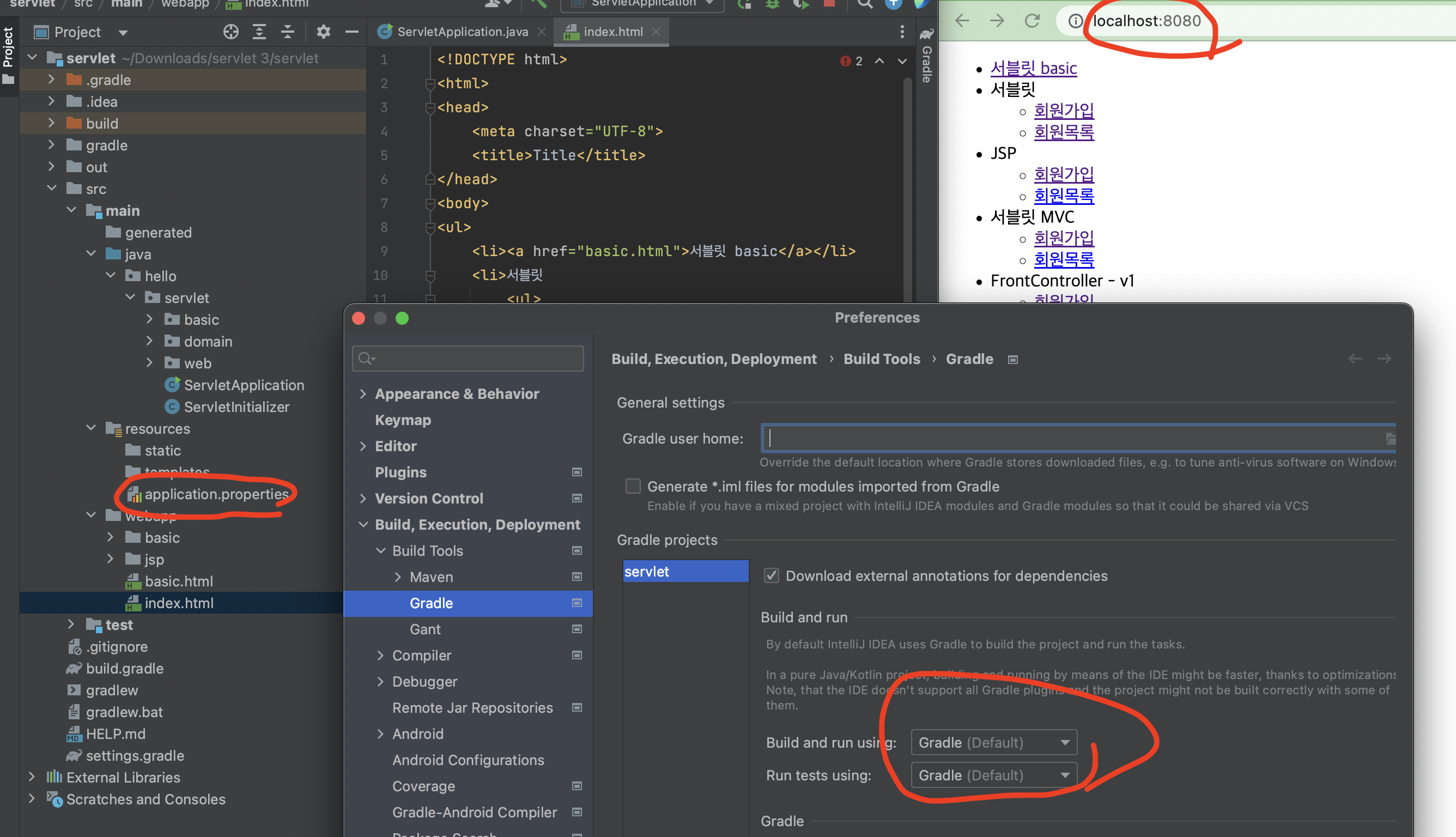
Task: Click the error indicator showing 2 problems
Action: 851,61
